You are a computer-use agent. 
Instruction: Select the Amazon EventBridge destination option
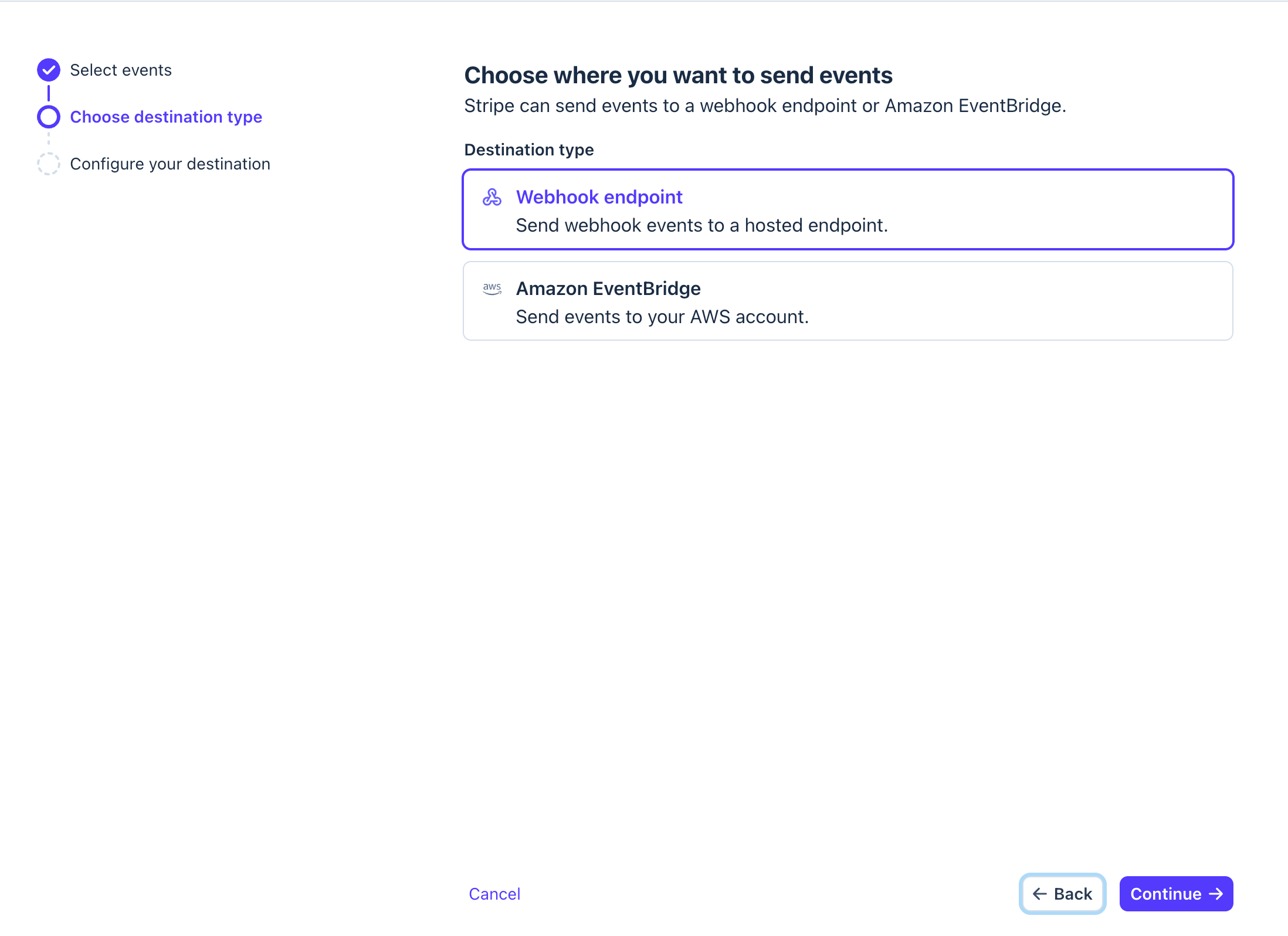(x=848, y=301)
